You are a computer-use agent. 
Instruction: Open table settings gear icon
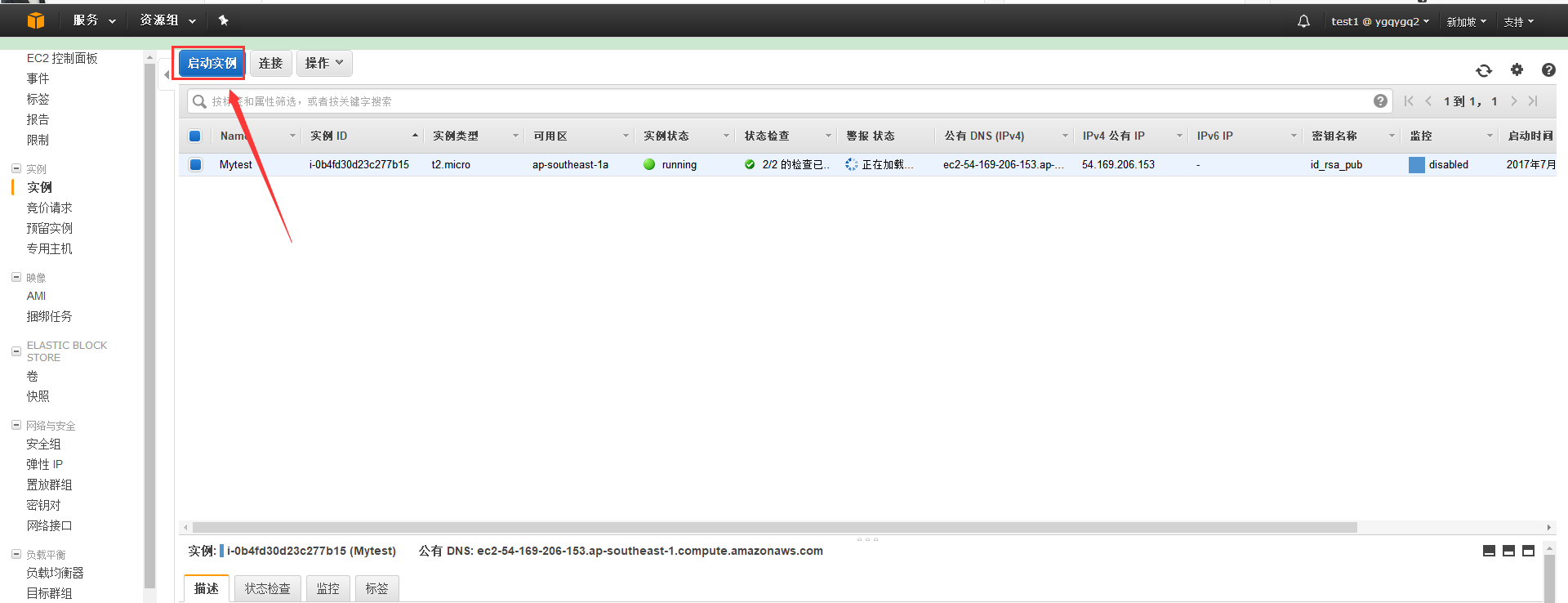tap(1517, 69)
